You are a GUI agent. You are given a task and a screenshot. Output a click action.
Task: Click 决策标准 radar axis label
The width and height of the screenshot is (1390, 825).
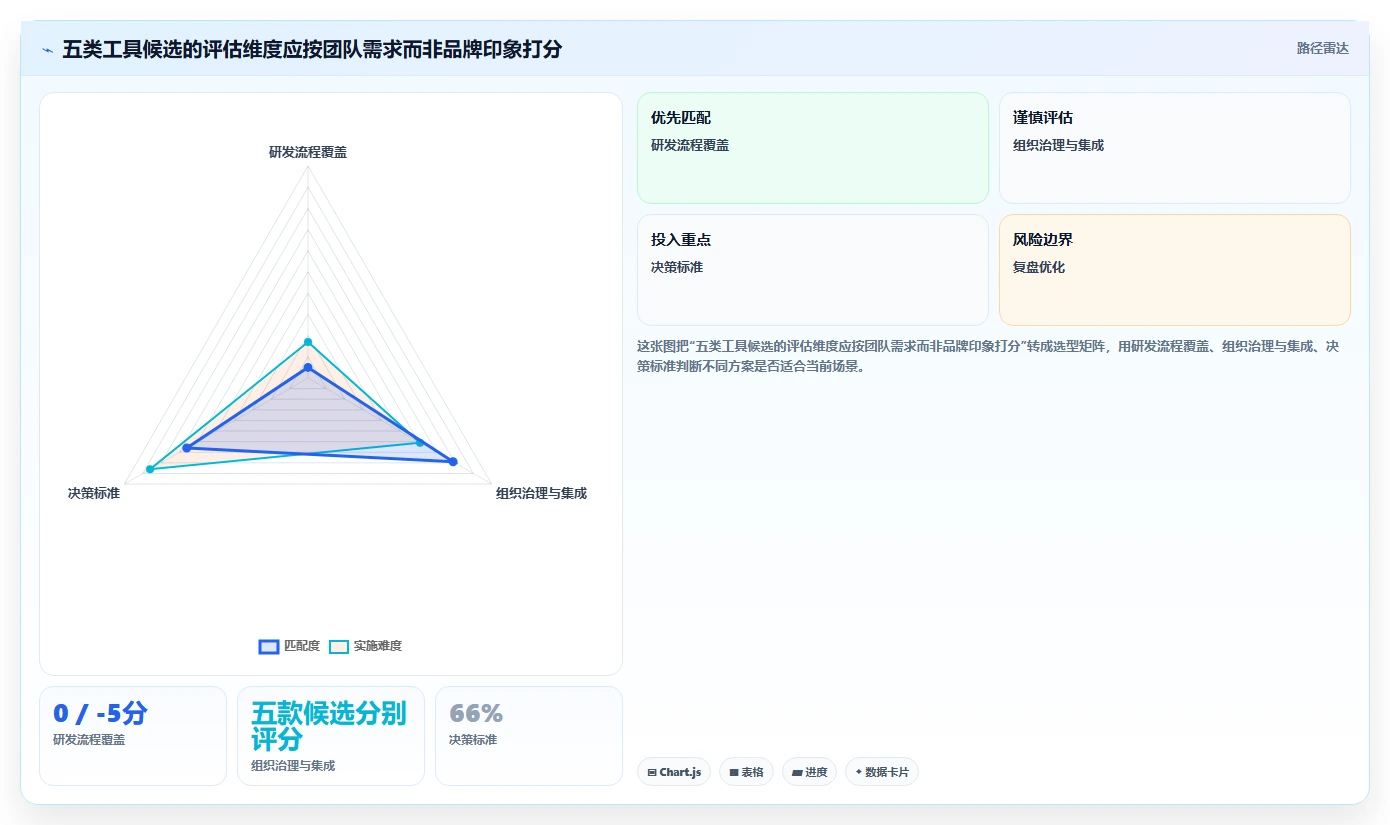(x=94, y=493)
